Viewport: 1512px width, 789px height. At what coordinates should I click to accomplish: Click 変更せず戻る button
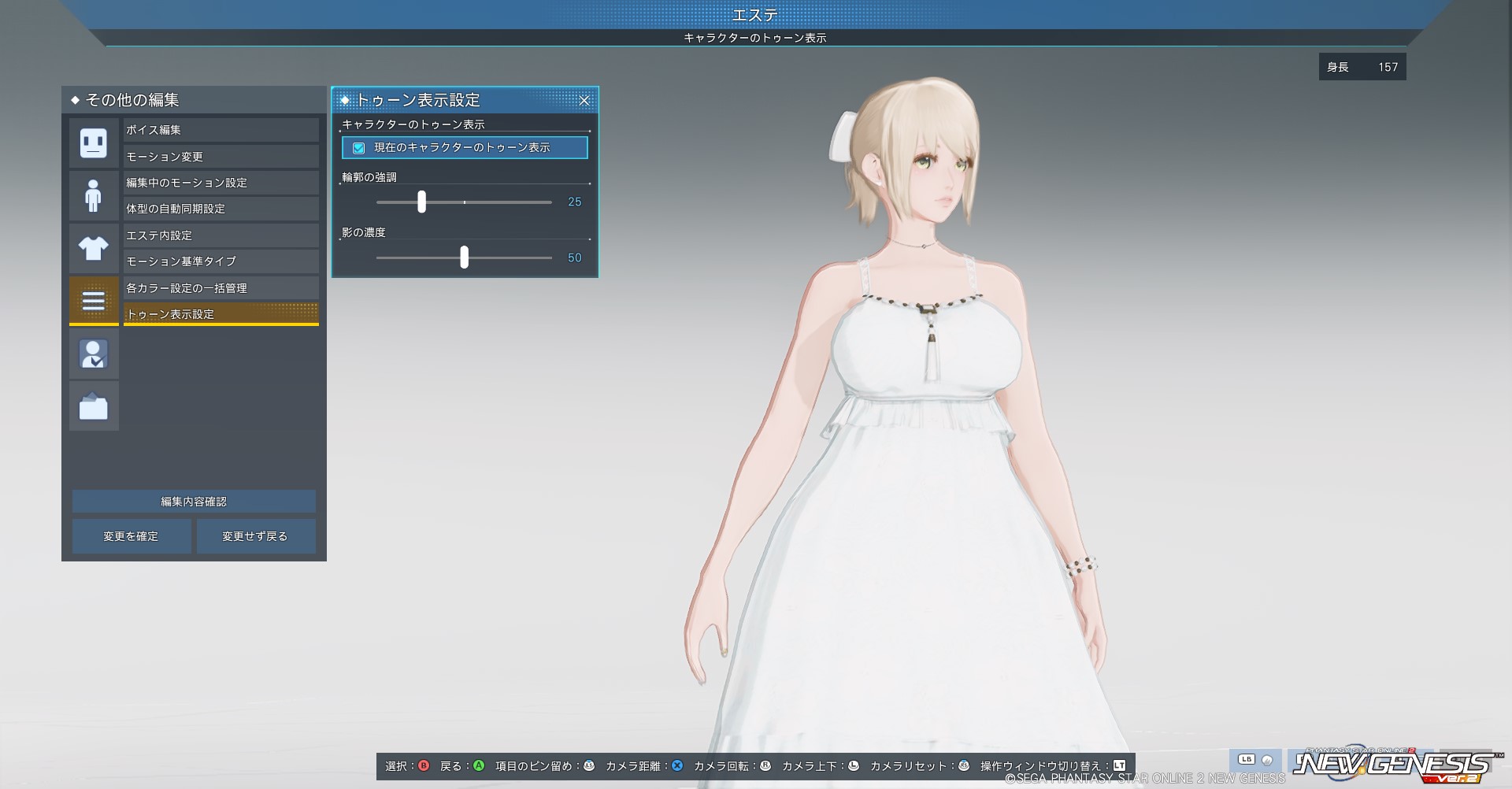(256, 536)
